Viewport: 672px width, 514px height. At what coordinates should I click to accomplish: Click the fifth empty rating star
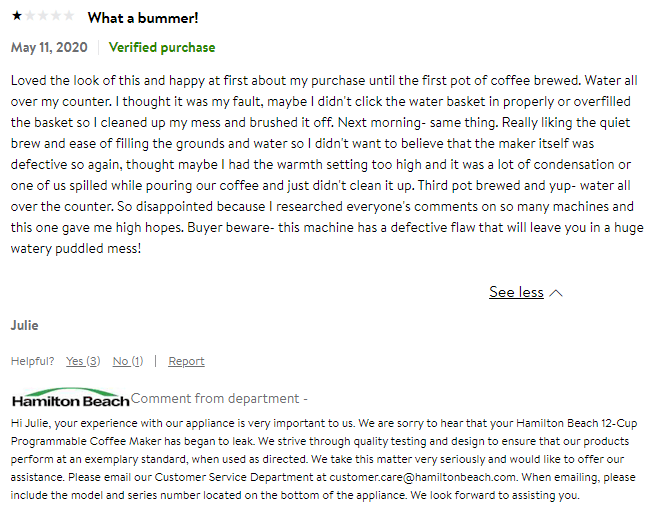pos(68,17)
